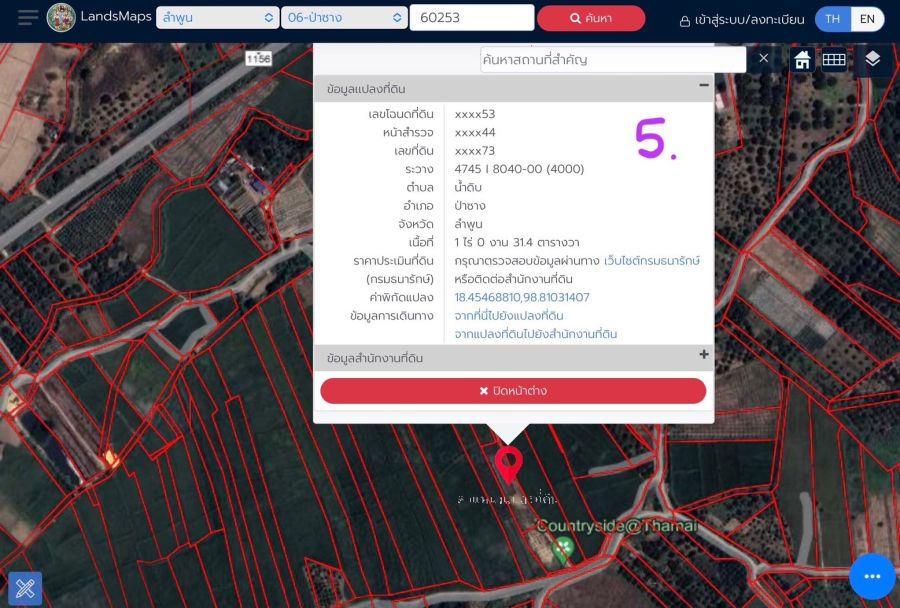Open the blue chat bubble button
The height and width of the screenshot is (608, 900).
872,577
